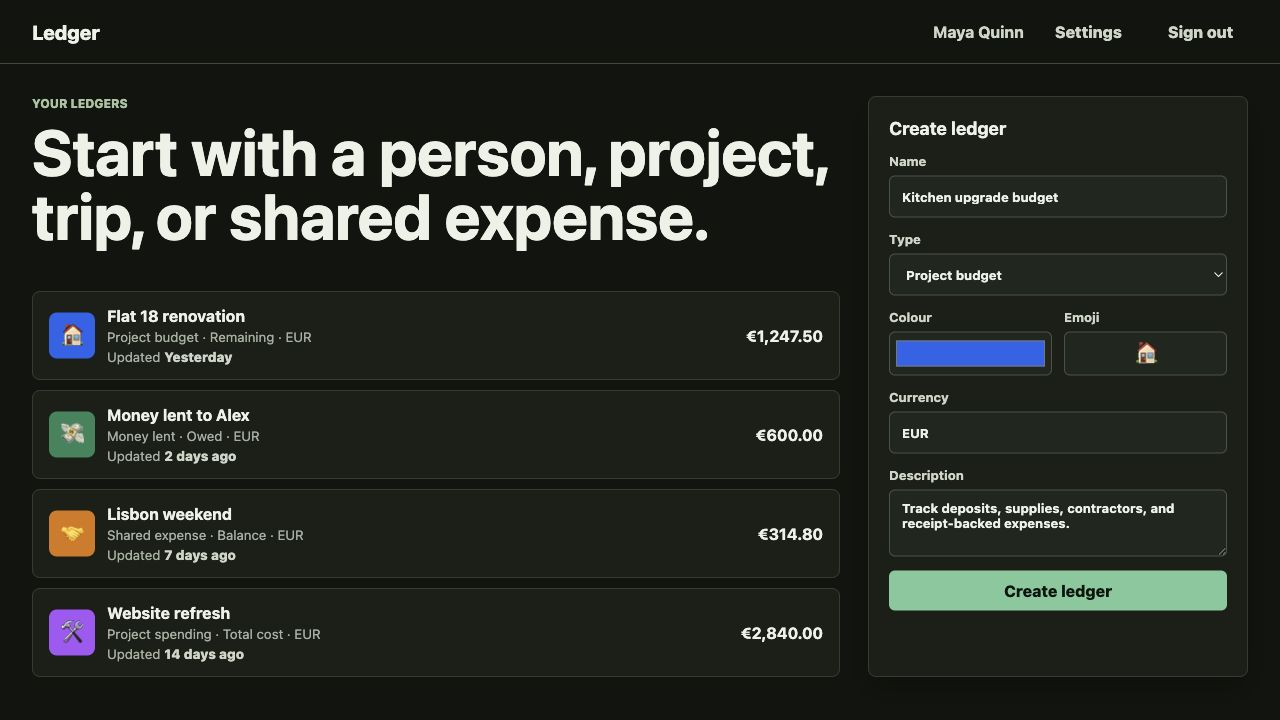
Task: Click the 'Create ledger' panel heading
Action: coord(947,128)
